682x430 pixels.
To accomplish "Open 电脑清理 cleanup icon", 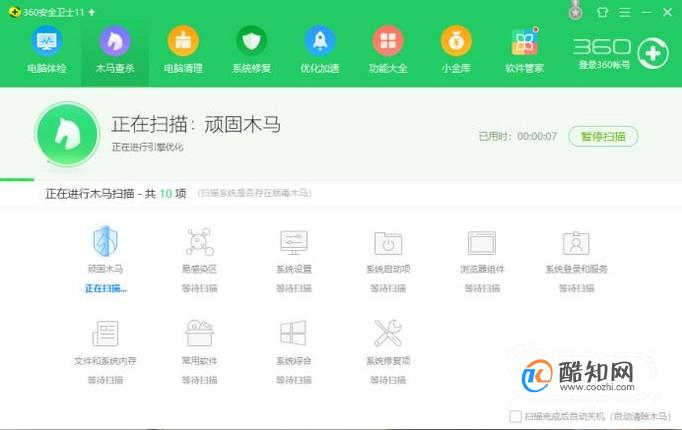I will (183, 41).
